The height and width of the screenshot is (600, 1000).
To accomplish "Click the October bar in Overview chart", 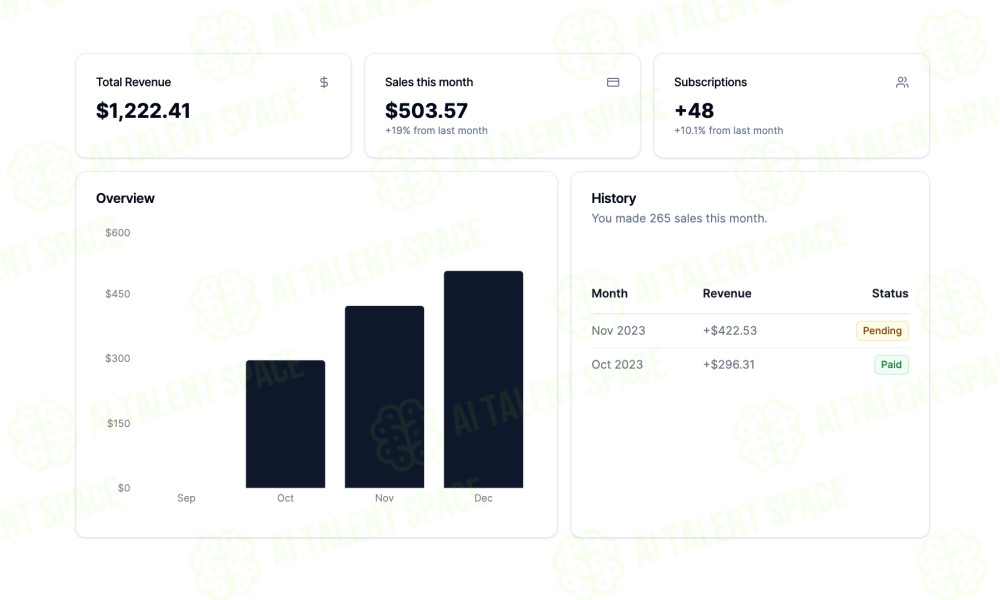I will pyautogui.click(x=286, y=424).
